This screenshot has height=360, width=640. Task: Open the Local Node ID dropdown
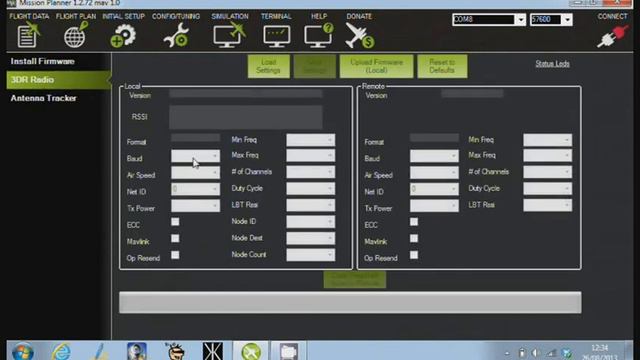(x=311, y=222)
